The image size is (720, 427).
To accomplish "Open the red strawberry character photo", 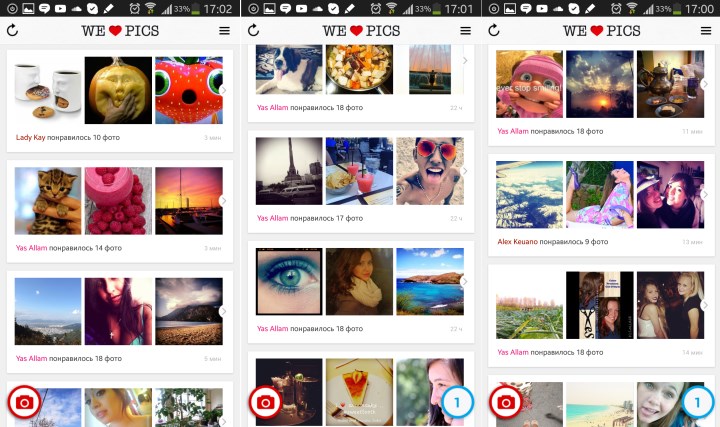I will (189, 90).
